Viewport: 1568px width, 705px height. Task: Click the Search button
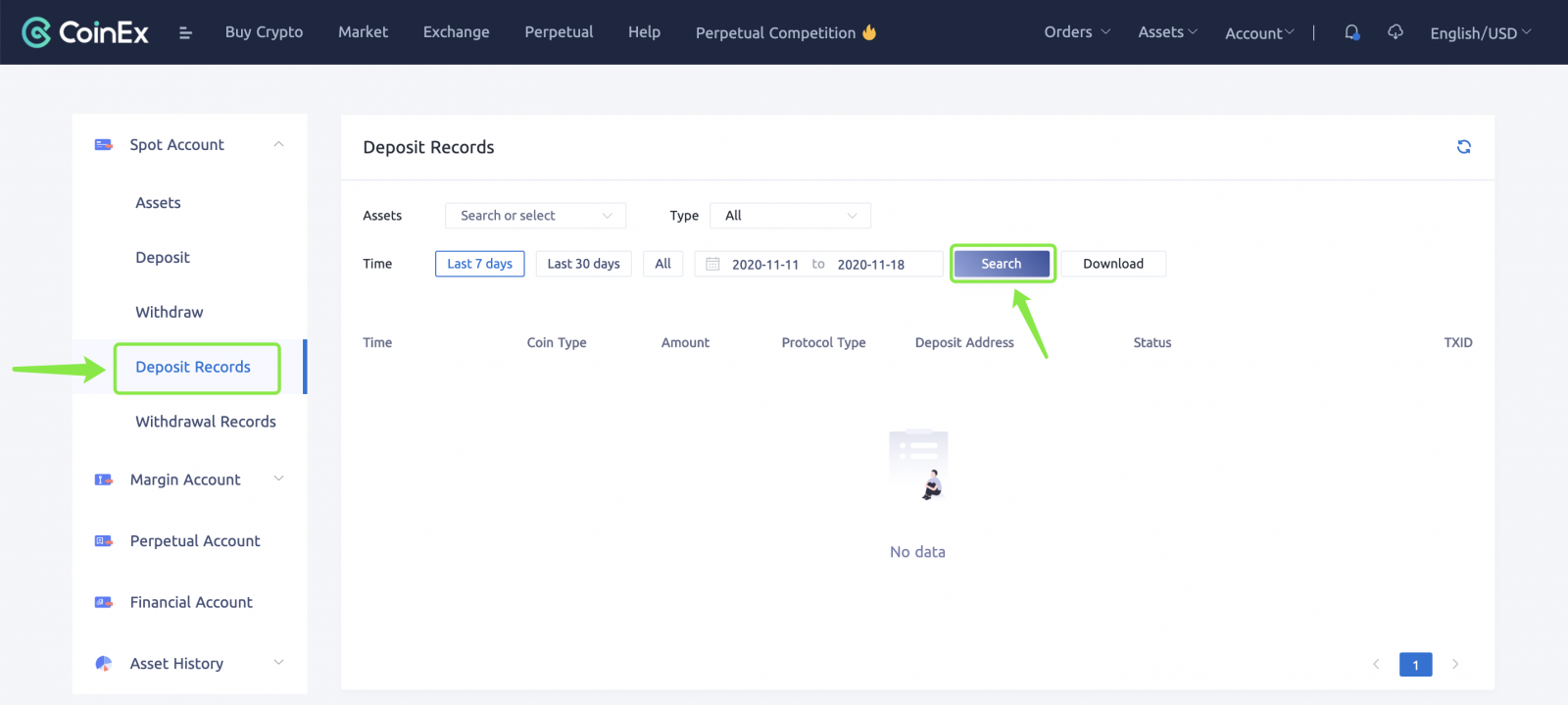click(x=1001, y=264)
